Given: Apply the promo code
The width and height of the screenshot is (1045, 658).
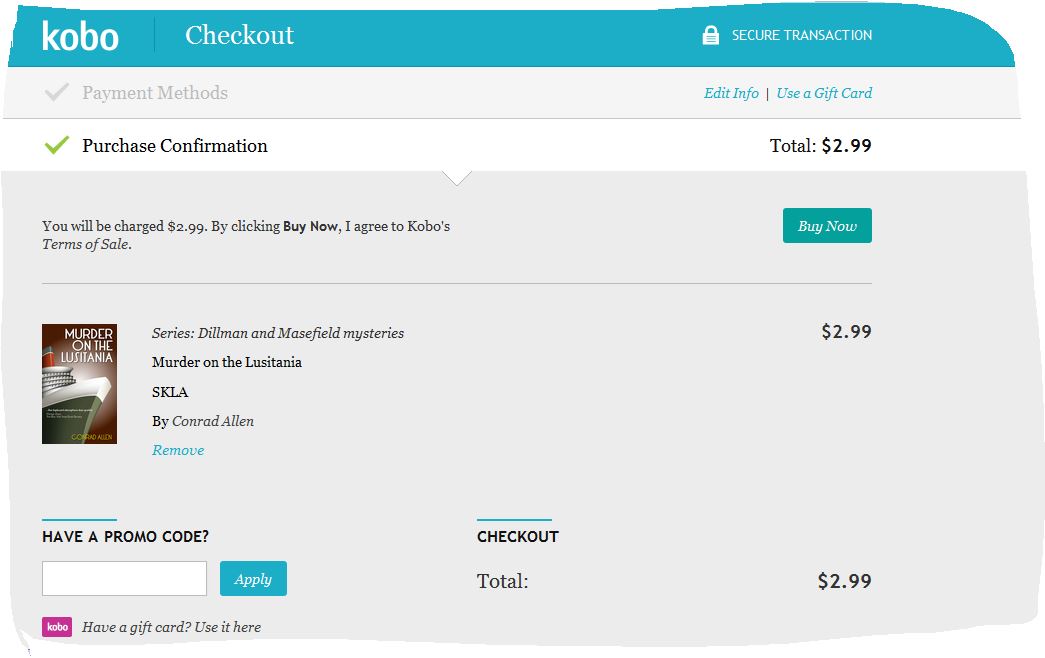Looking at the screenshot, I should pyautogui.click(x=253, y=579).
